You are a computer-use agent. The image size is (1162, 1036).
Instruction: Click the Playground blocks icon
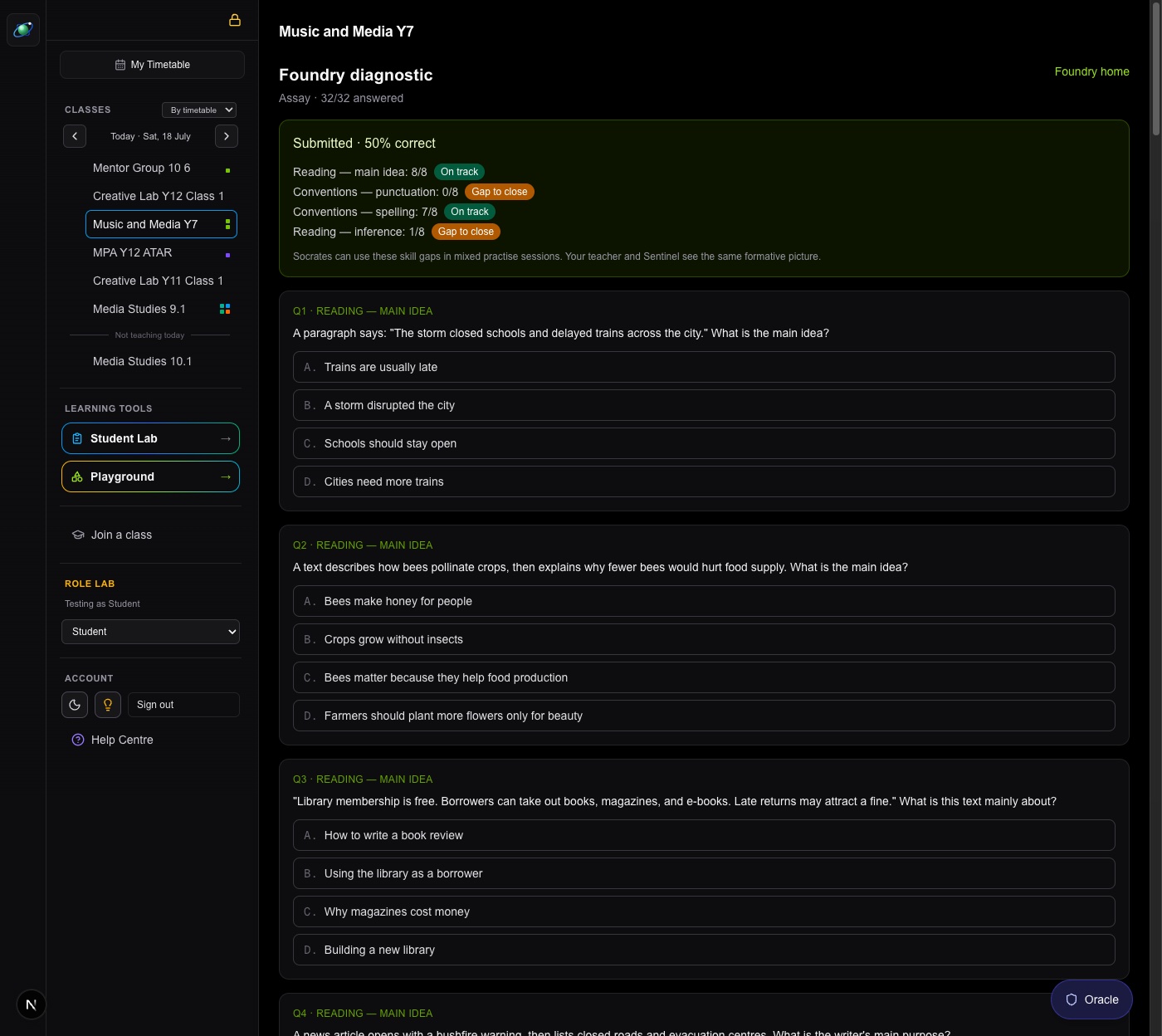[x=77, y=476]
